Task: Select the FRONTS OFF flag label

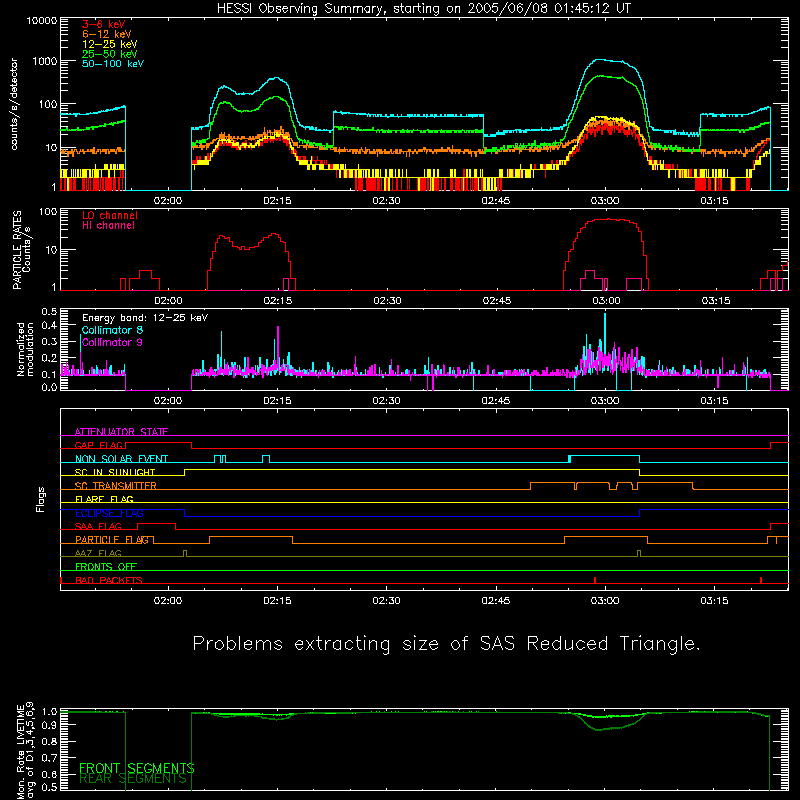Action: point(106,566)
